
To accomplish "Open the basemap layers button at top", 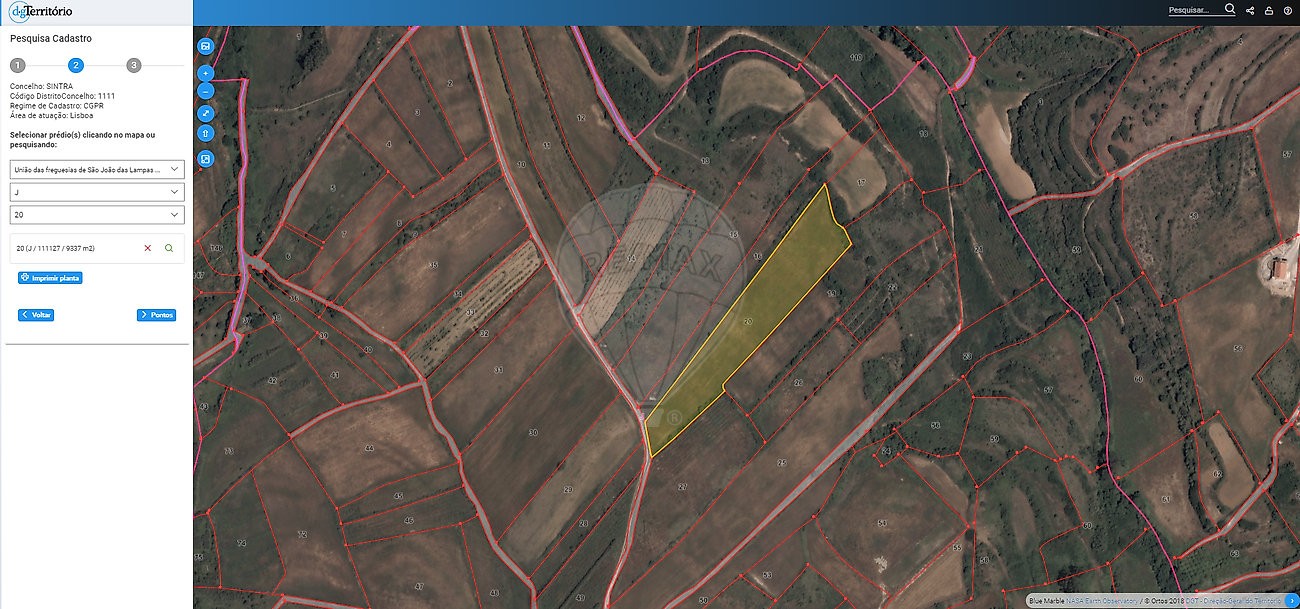I will (x=206, y=46).
